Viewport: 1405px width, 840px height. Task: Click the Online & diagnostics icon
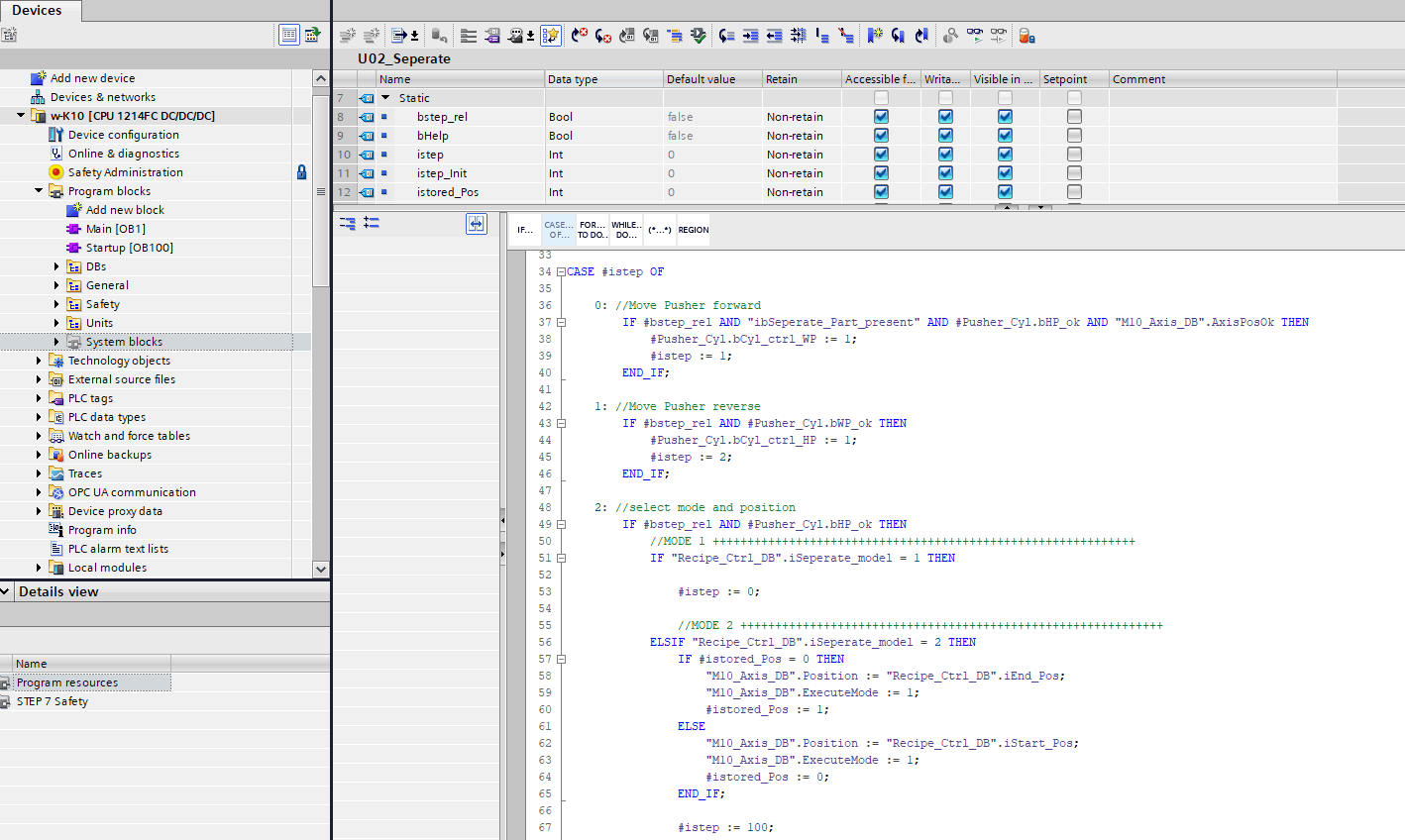pyautogui.click(x=56, y=154)
